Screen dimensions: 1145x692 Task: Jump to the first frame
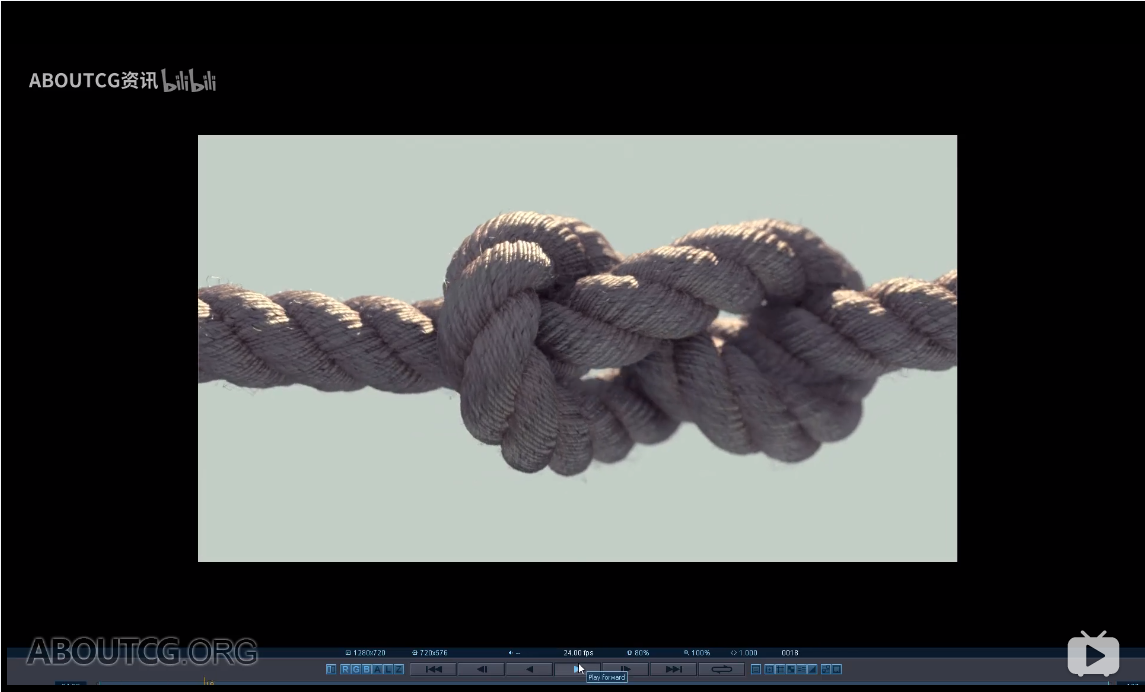pos(433,669)
